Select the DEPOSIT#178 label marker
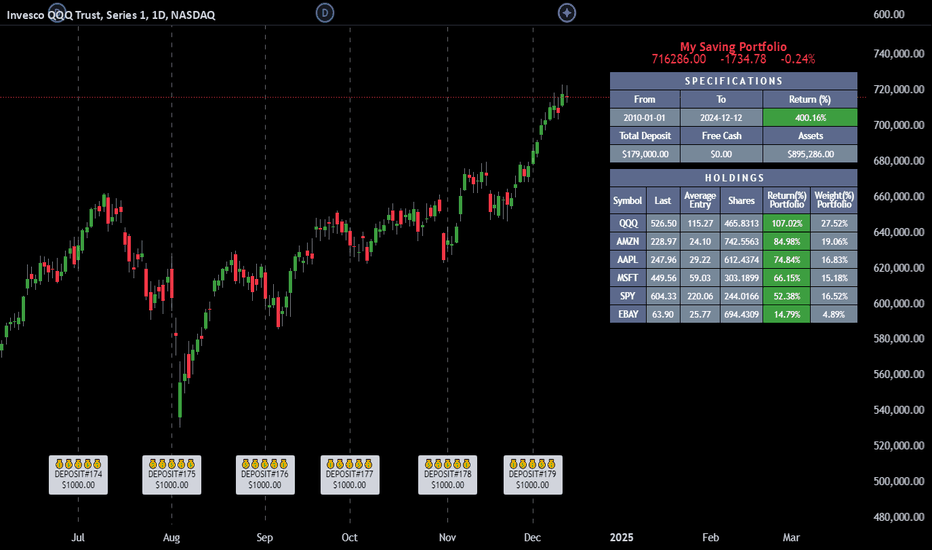 click(x=448, y=474)
